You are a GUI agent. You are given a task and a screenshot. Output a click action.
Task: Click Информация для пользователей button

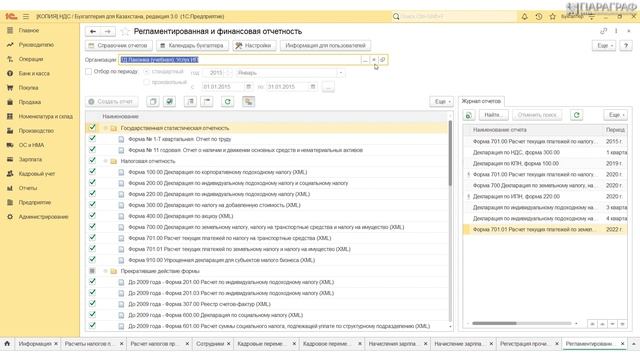[x=325, y=45]
